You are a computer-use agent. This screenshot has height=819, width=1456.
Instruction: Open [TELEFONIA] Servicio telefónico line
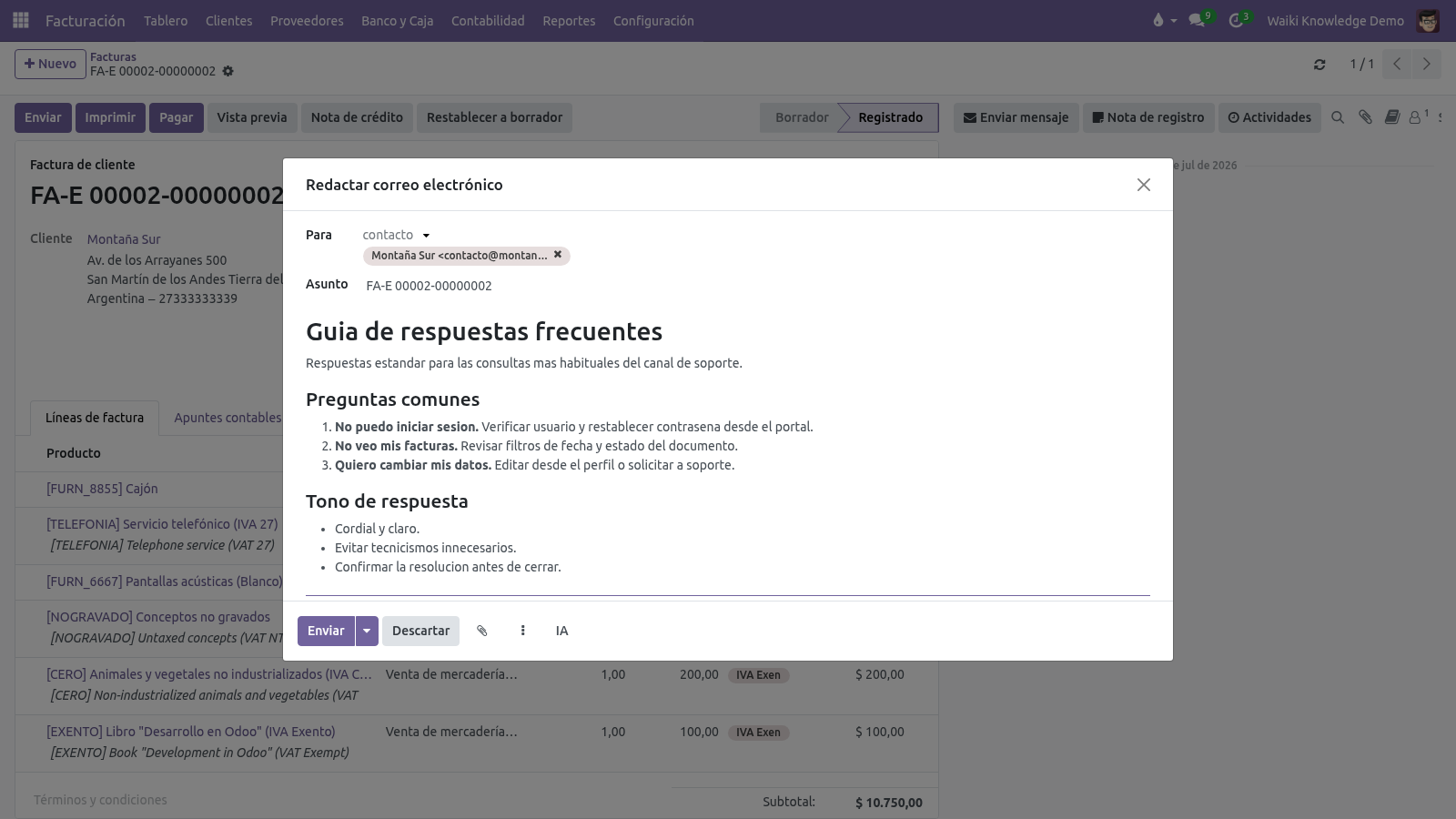tap(162, 524)
